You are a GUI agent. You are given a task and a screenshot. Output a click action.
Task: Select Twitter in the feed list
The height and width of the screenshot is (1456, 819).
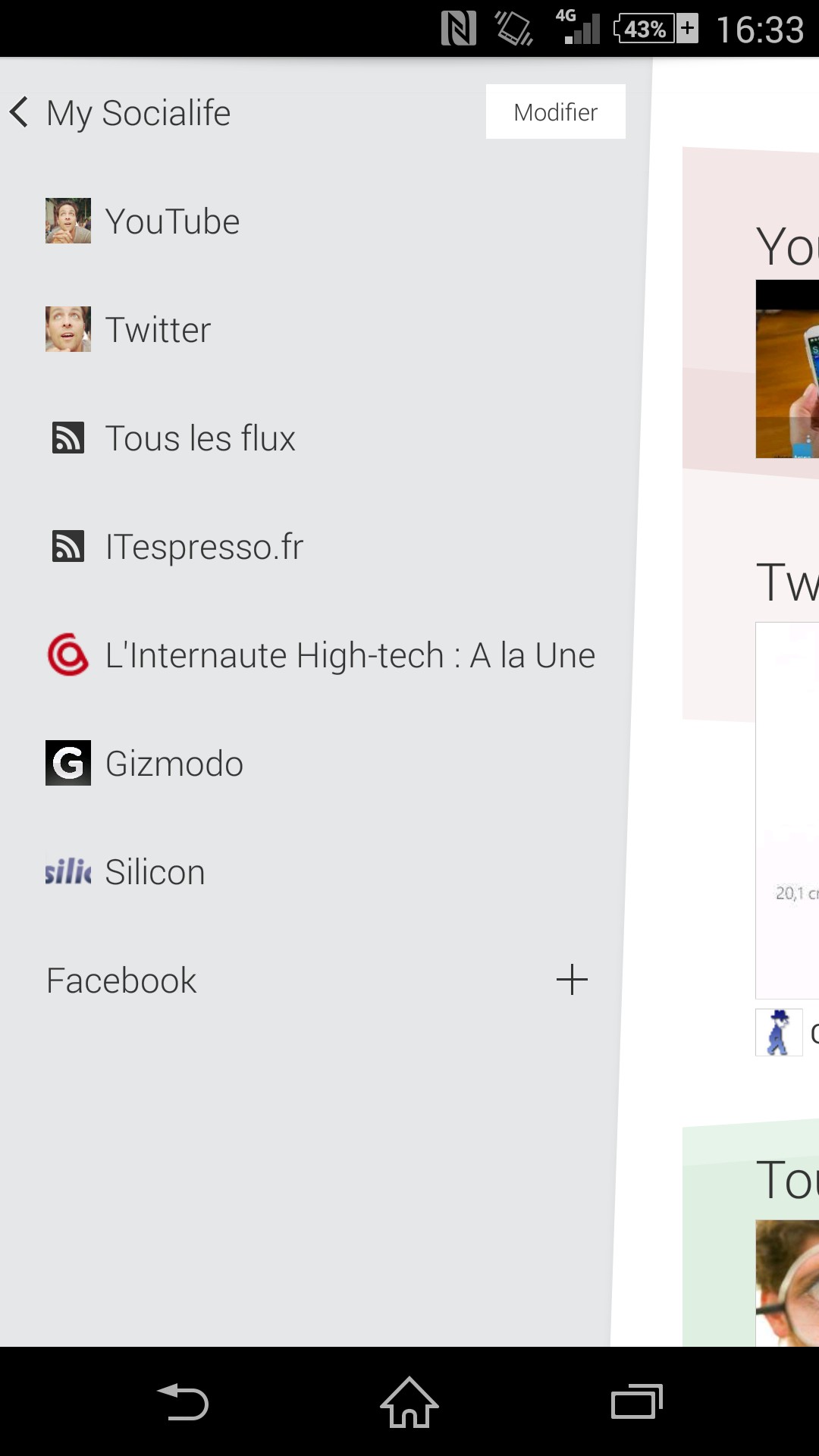pos(158,330)
